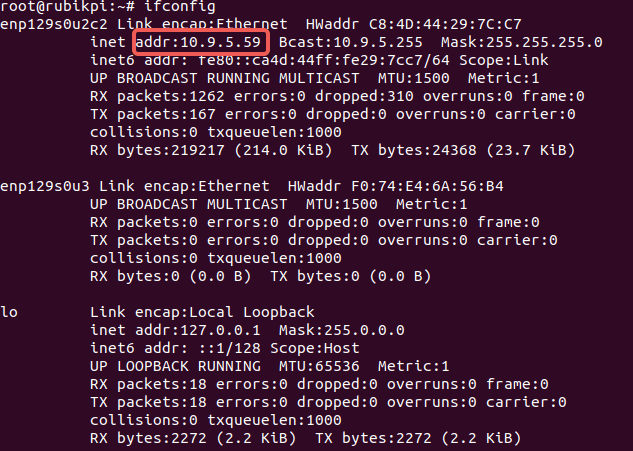Click the enp129s0u2c2 interface name
This screenshot has width=633, height=451.
[54, 25]
